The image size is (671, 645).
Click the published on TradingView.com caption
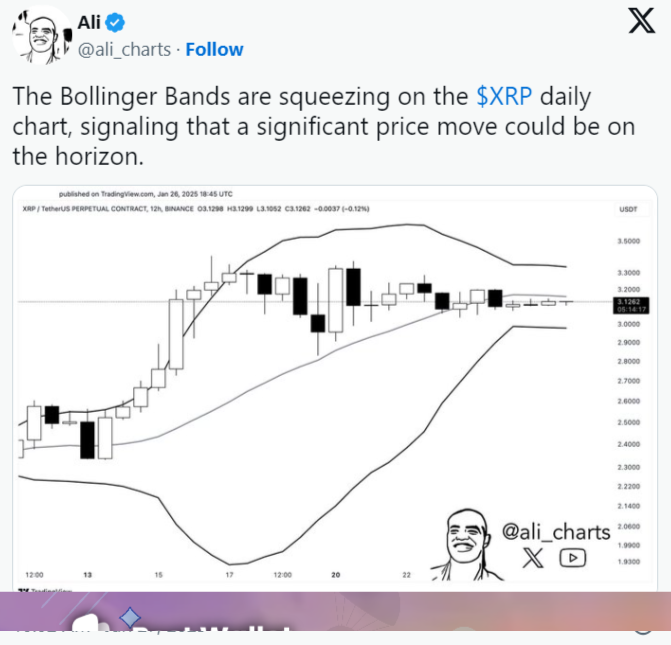(x=146, y=194)
